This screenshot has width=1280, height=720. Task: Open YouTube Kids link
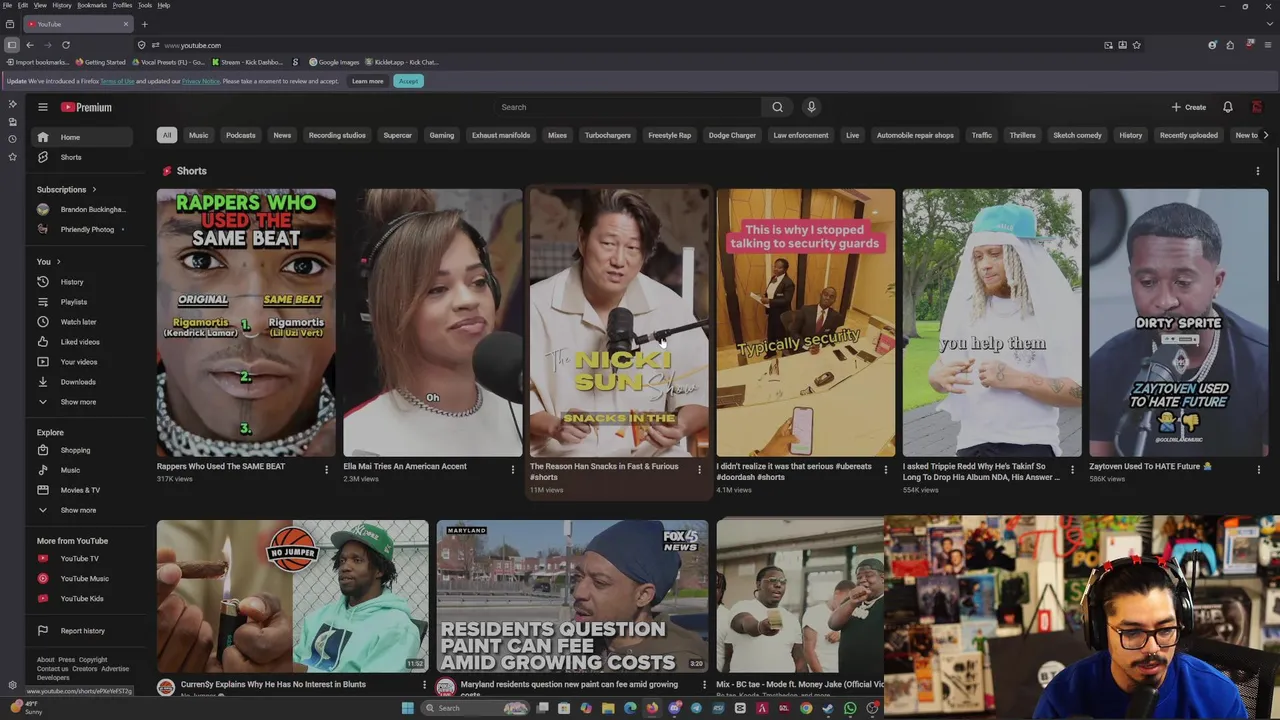coord(83,599)
